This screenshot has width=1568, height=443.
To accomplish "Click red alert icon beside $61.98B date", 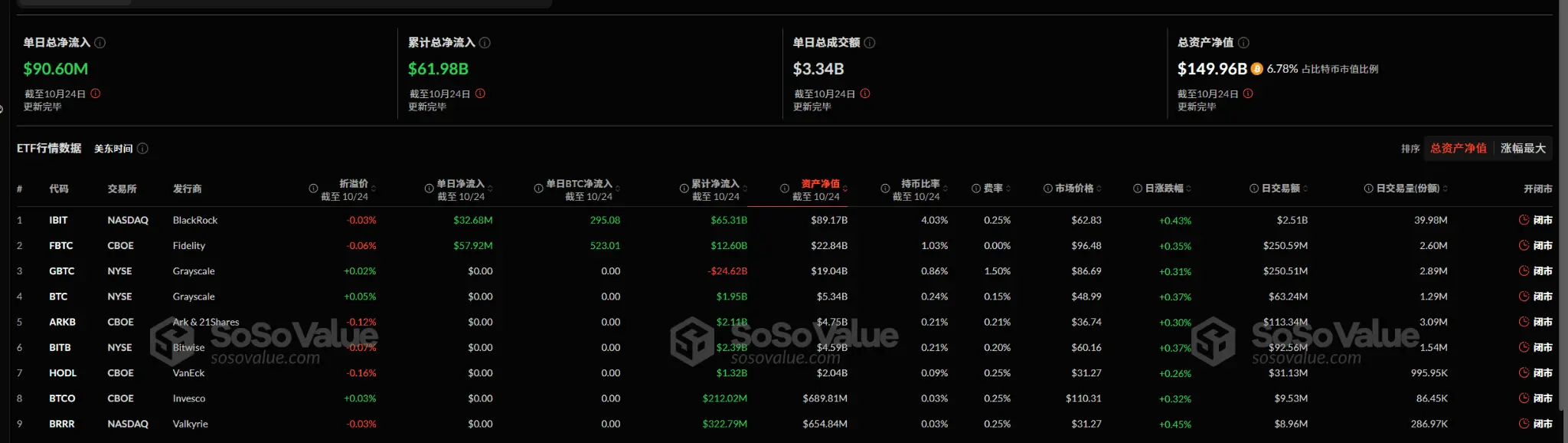I will (x=480, y=94).
